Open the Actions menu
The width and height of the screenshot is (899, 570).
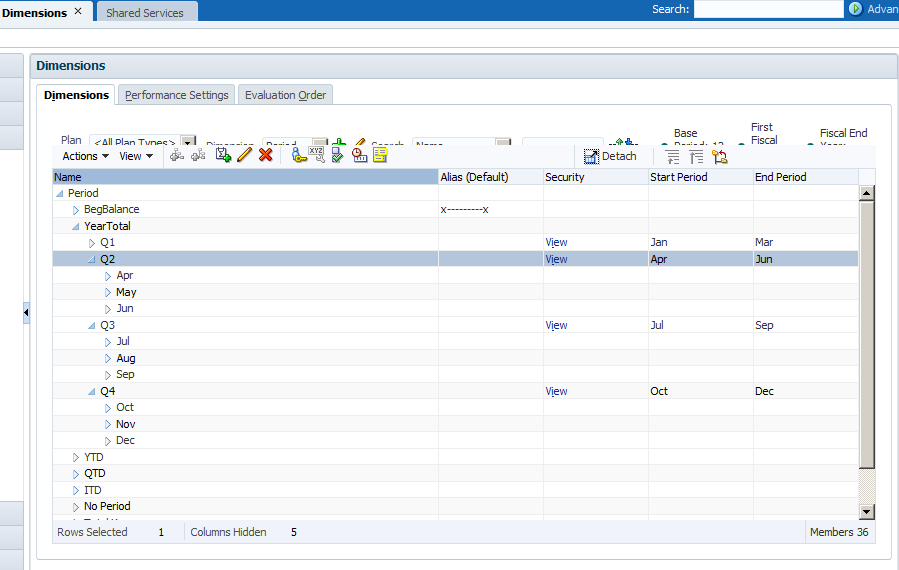(85, 156)
